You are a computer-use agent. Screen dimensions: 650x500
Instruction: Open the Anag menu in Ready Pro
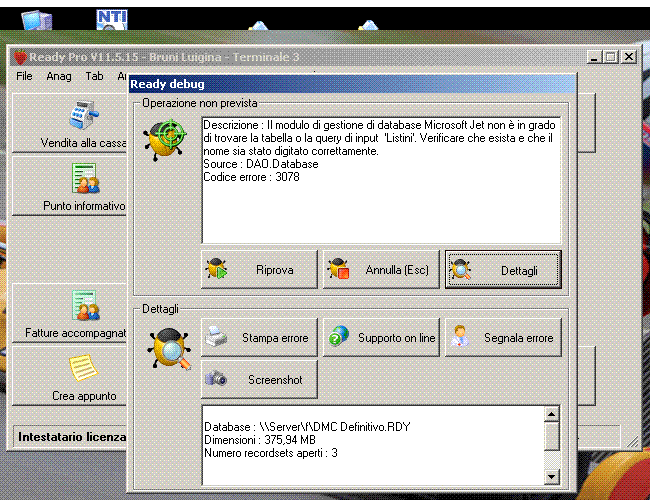coord(59,76)
